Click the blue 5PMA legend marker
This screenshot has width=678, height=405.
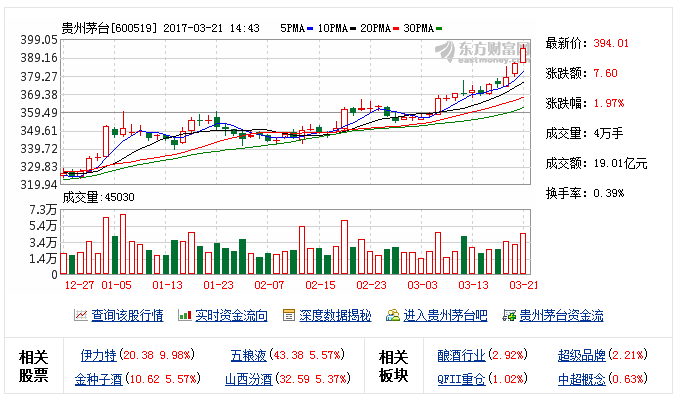tap(310, 29)
